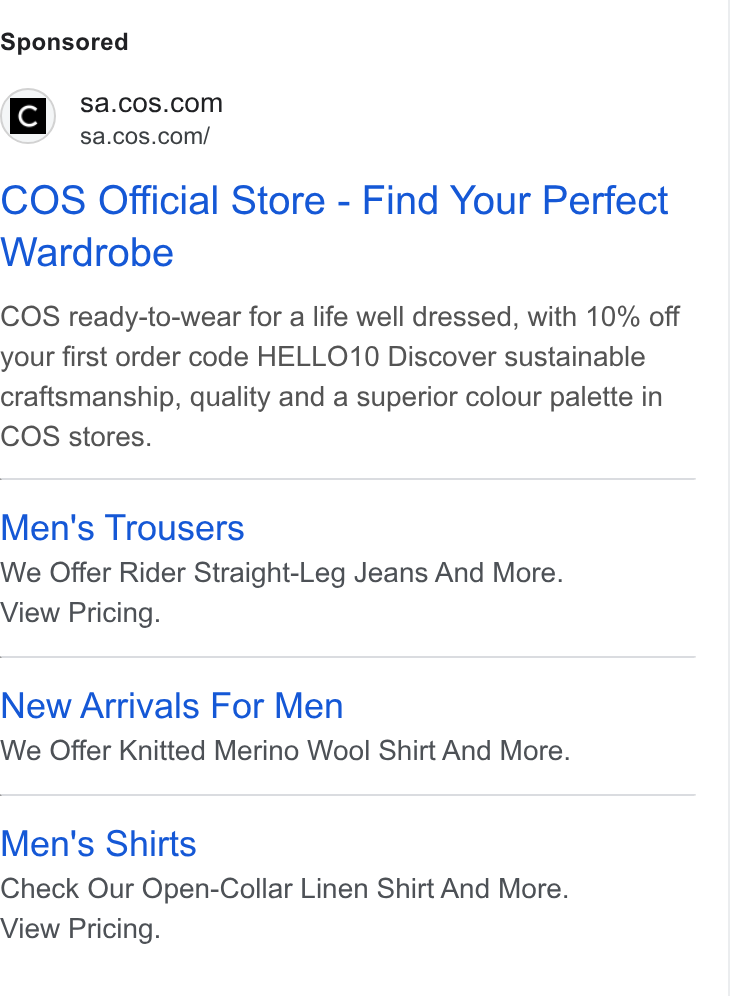The image size is (730, 996).
Task: Click the Open-Collar Linen Shirt description line
Action: coord(284,888)
